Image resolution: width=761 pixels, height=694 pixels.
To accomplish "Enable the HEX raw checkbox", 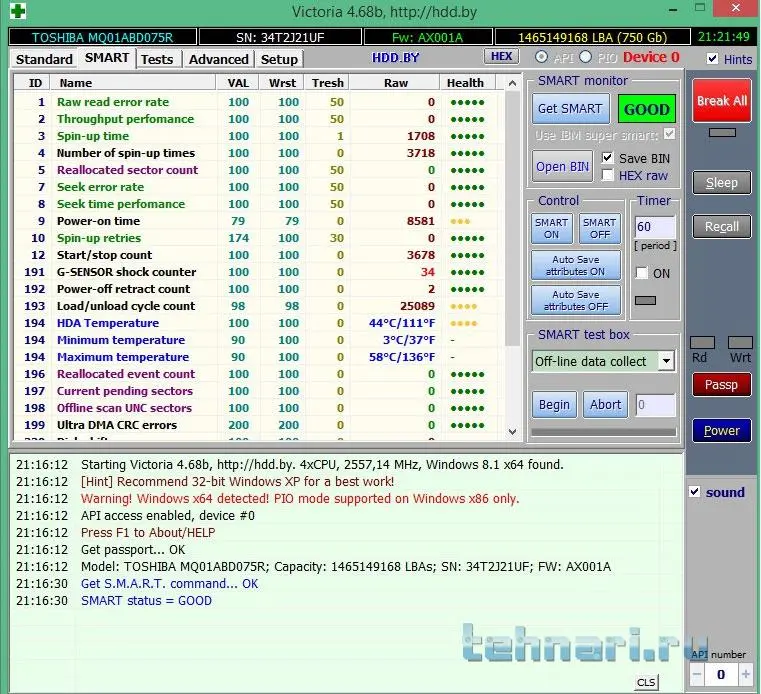I will [607, 175].
